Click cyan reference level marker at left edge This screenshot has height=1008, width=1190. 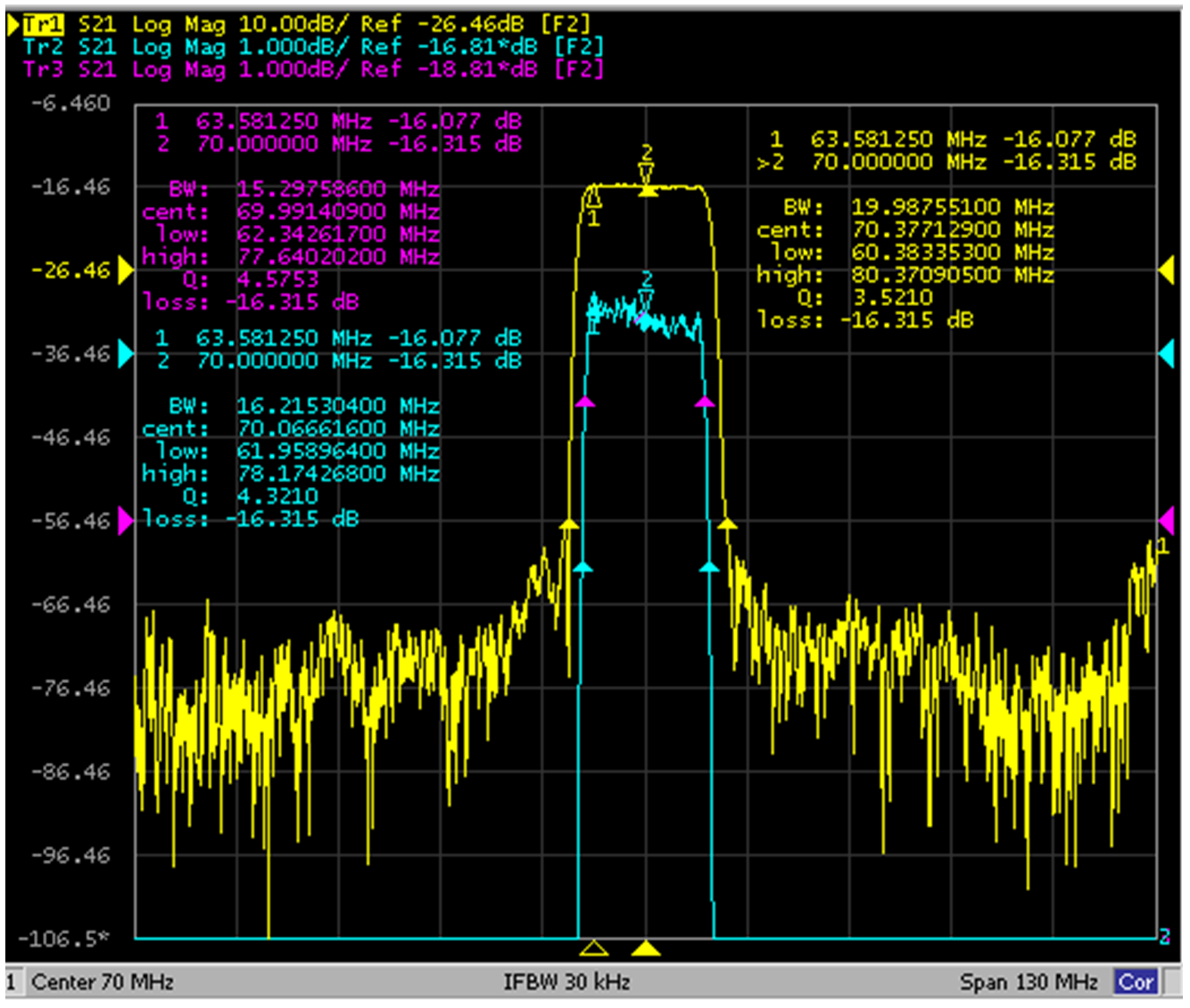pos(126,354)
